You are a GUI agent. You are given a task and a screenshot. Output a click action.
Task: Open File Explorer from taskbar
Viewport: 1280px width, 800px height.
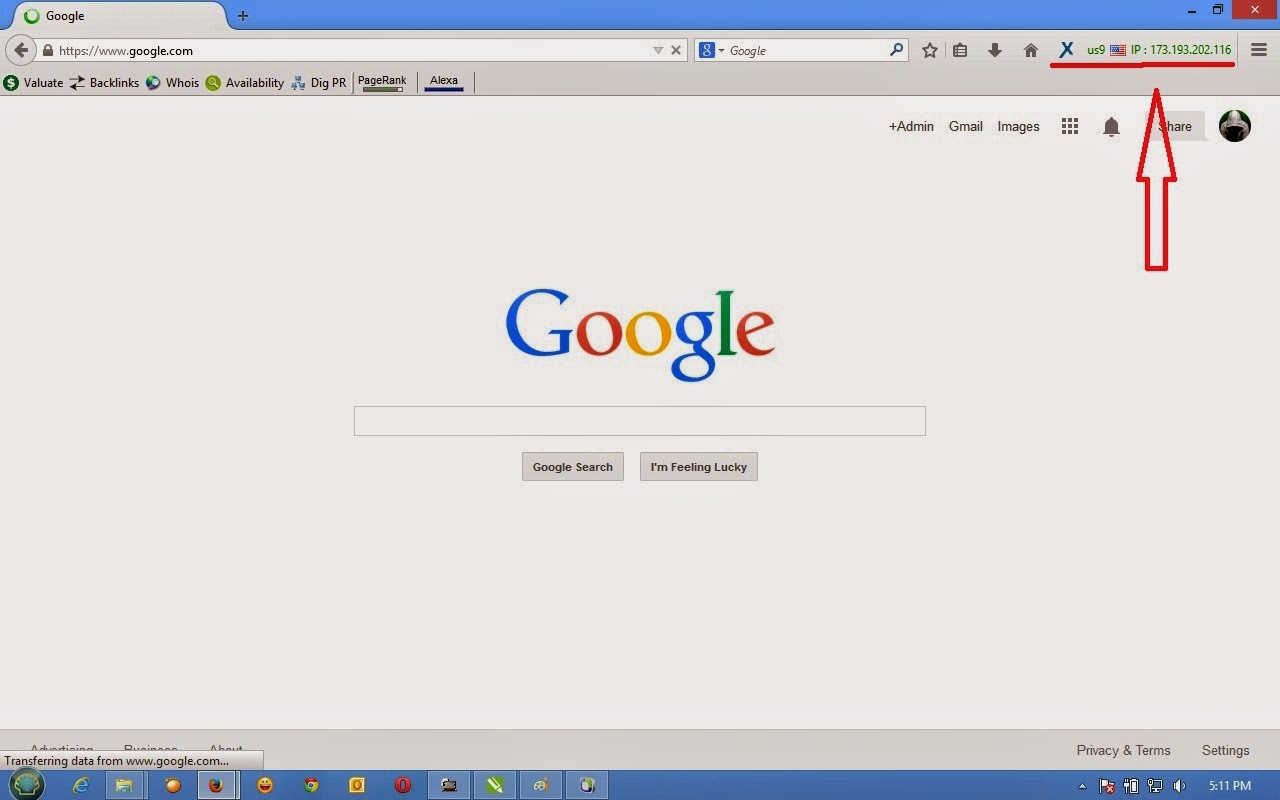[124, 785]
